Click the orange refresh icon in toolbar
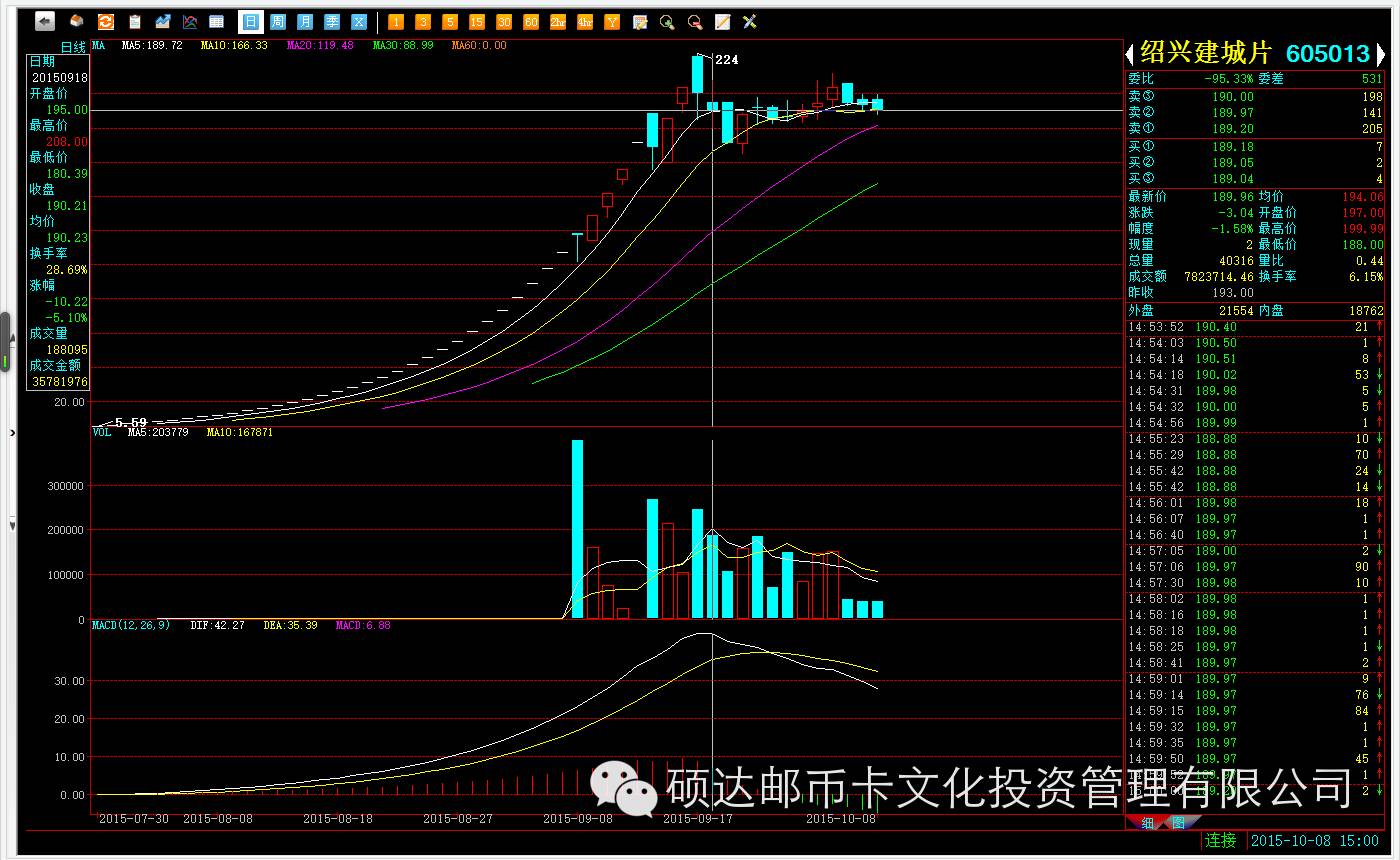The width and height of the screenshot is (1400, 860). (105, 21)
